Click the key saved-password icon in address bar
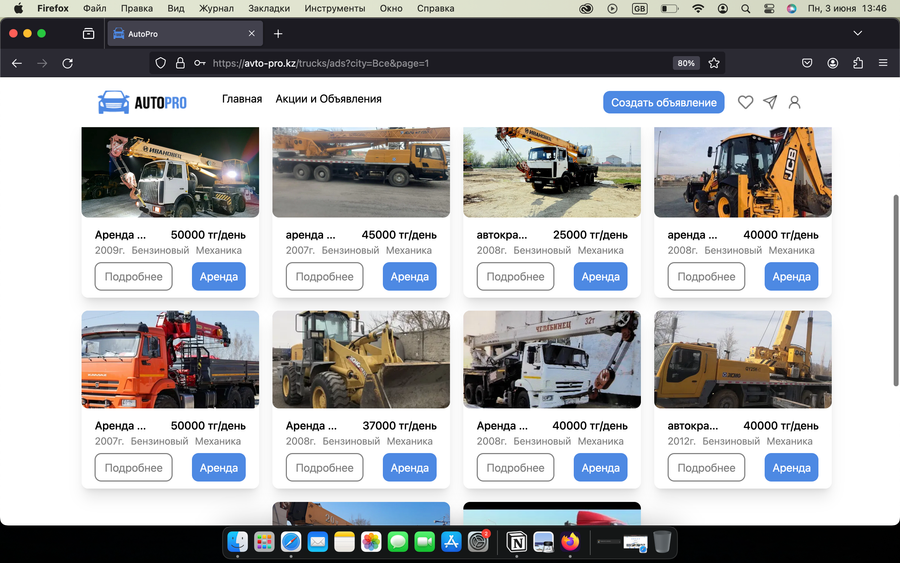900x563 pixels. point(199,63)
